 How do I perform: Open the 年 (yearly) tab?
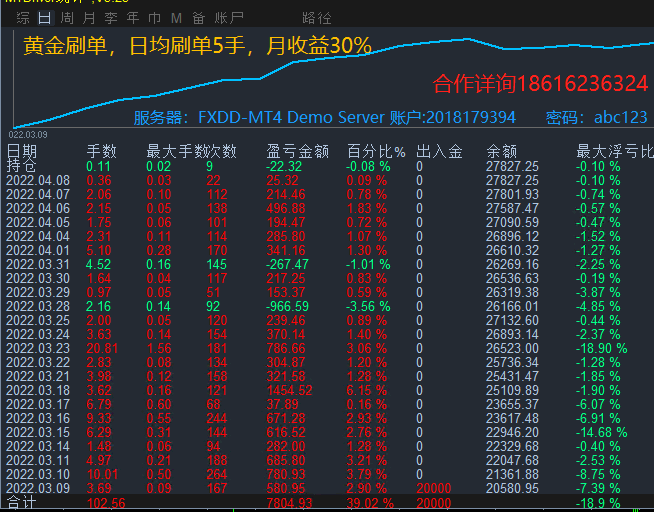coord(132,18)
